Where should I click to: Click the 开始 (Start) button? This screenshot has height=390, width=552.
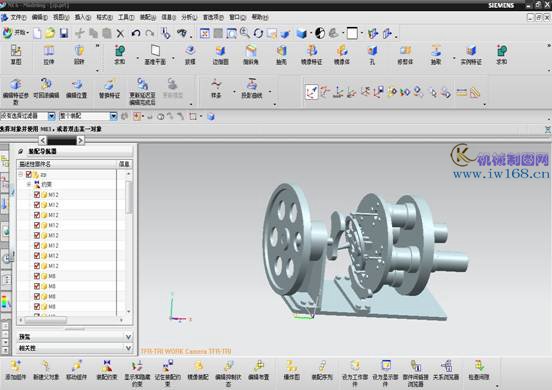pos(15,33)
